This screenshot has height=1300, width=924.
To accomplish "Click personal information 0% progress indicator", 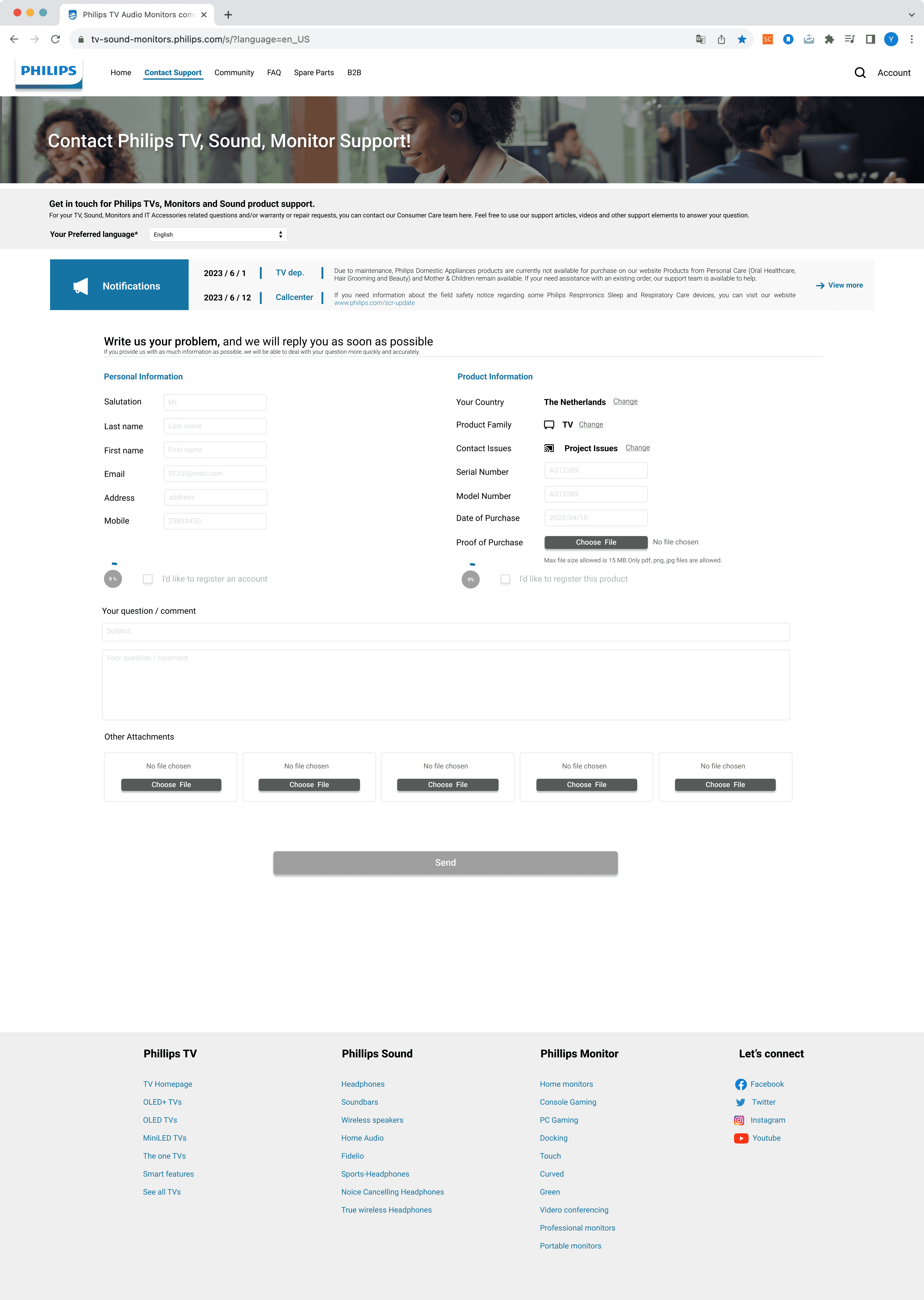I will (x=113, y=579).
